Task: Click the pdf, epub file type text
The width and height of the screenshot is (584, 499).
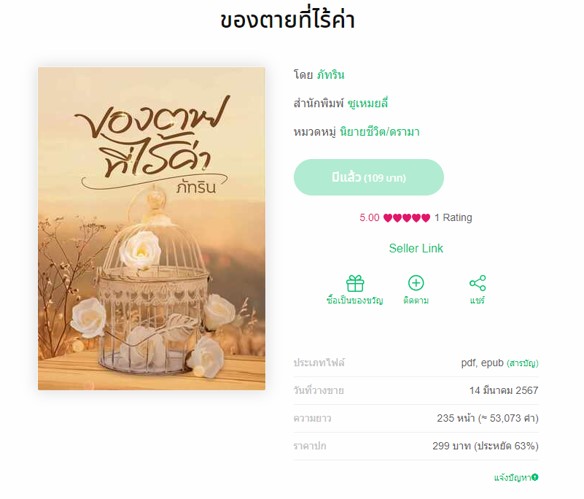Action: point(482,363)
